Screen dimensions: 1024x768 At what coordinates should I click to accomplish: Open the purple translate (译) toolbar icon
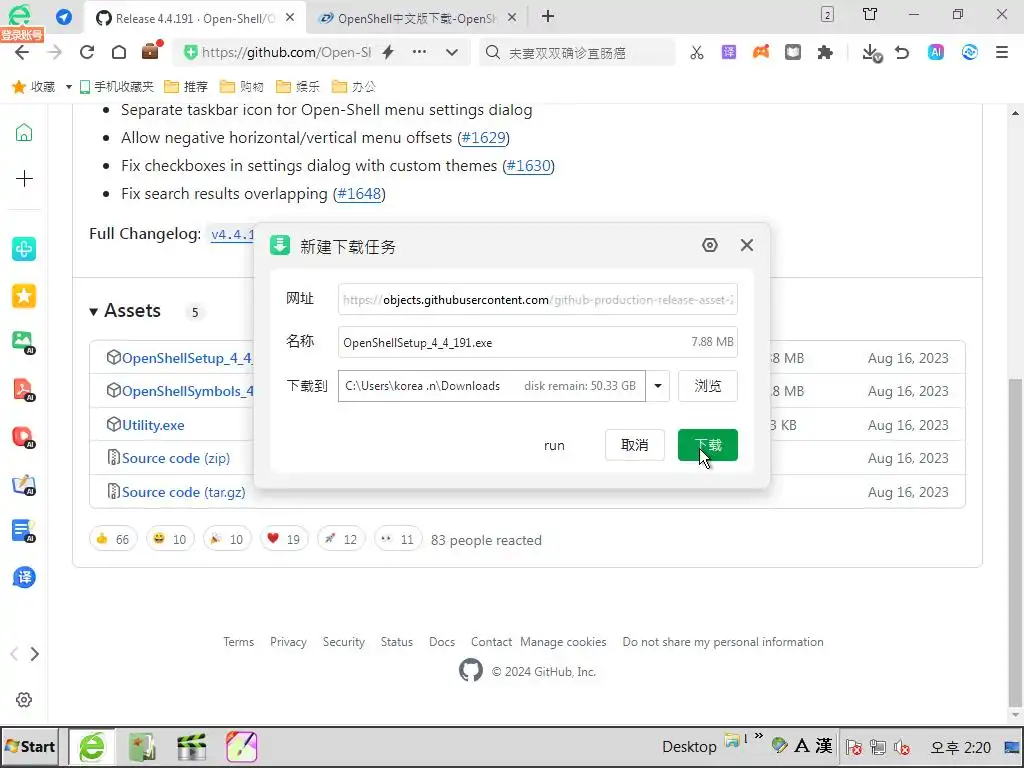tap(729, 52)
